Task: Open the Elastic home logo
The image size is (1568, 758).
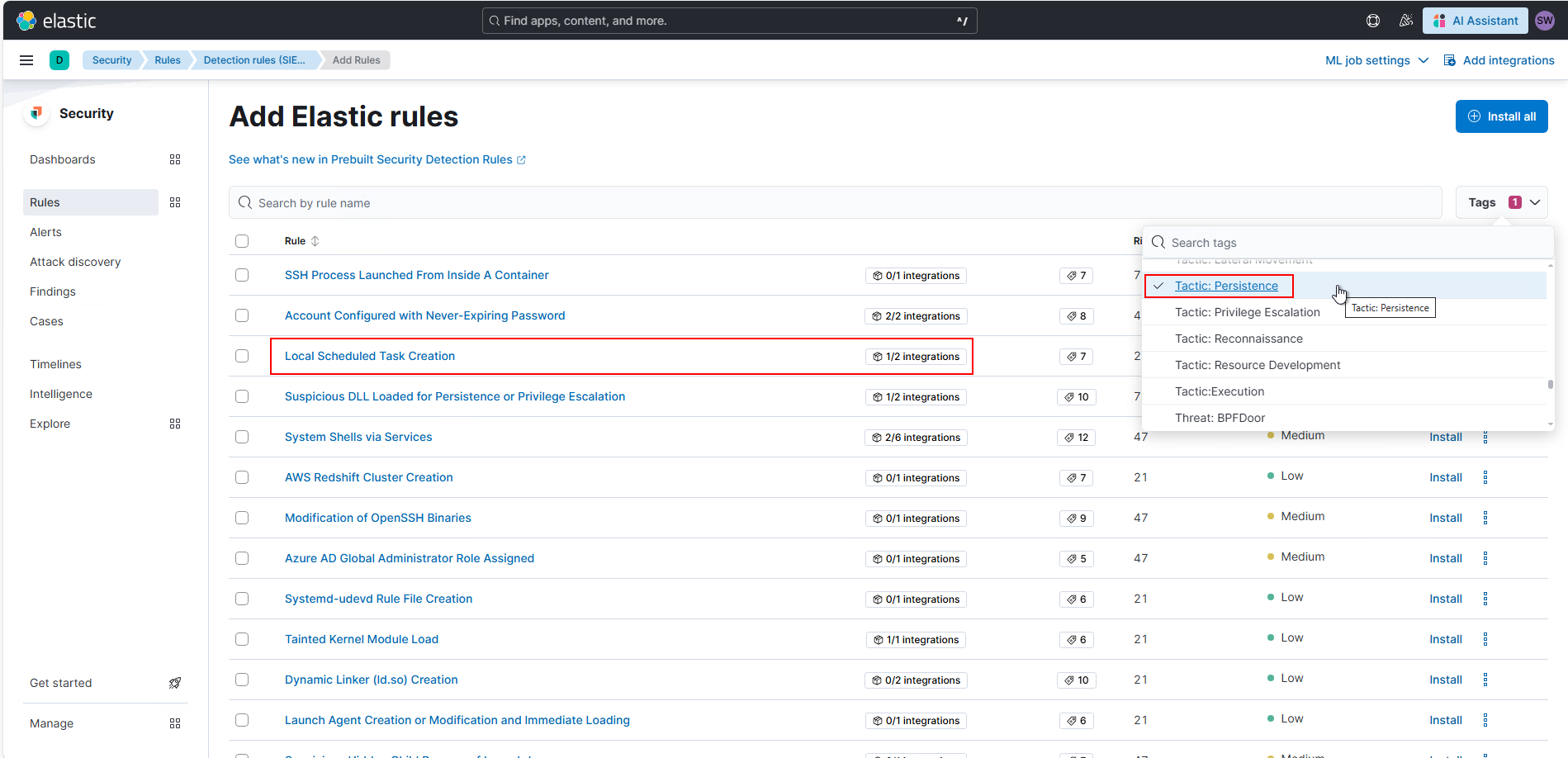Action: (x=56, y=21)
